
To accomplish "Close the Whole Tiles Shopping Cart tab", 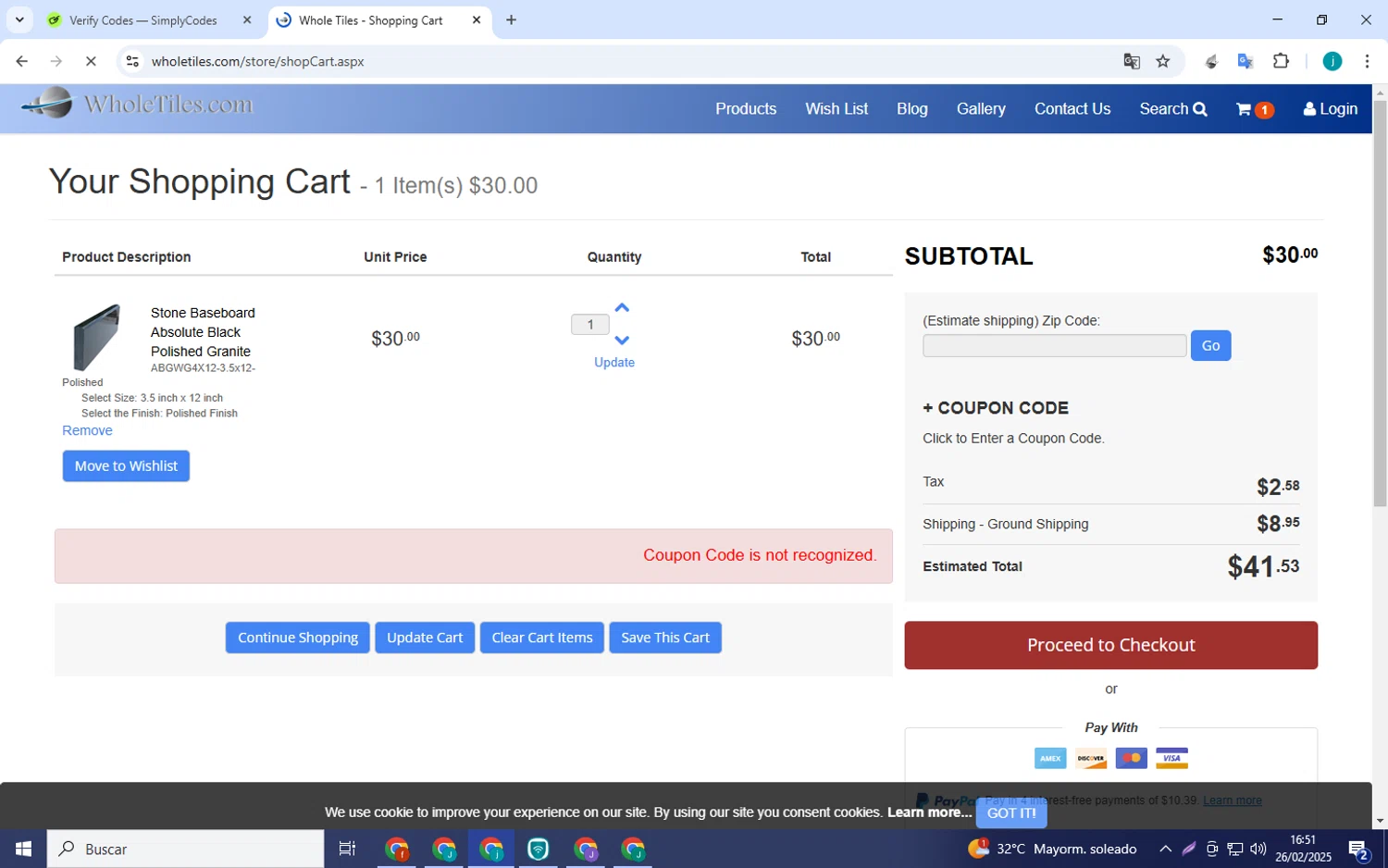I will point(477,20).
